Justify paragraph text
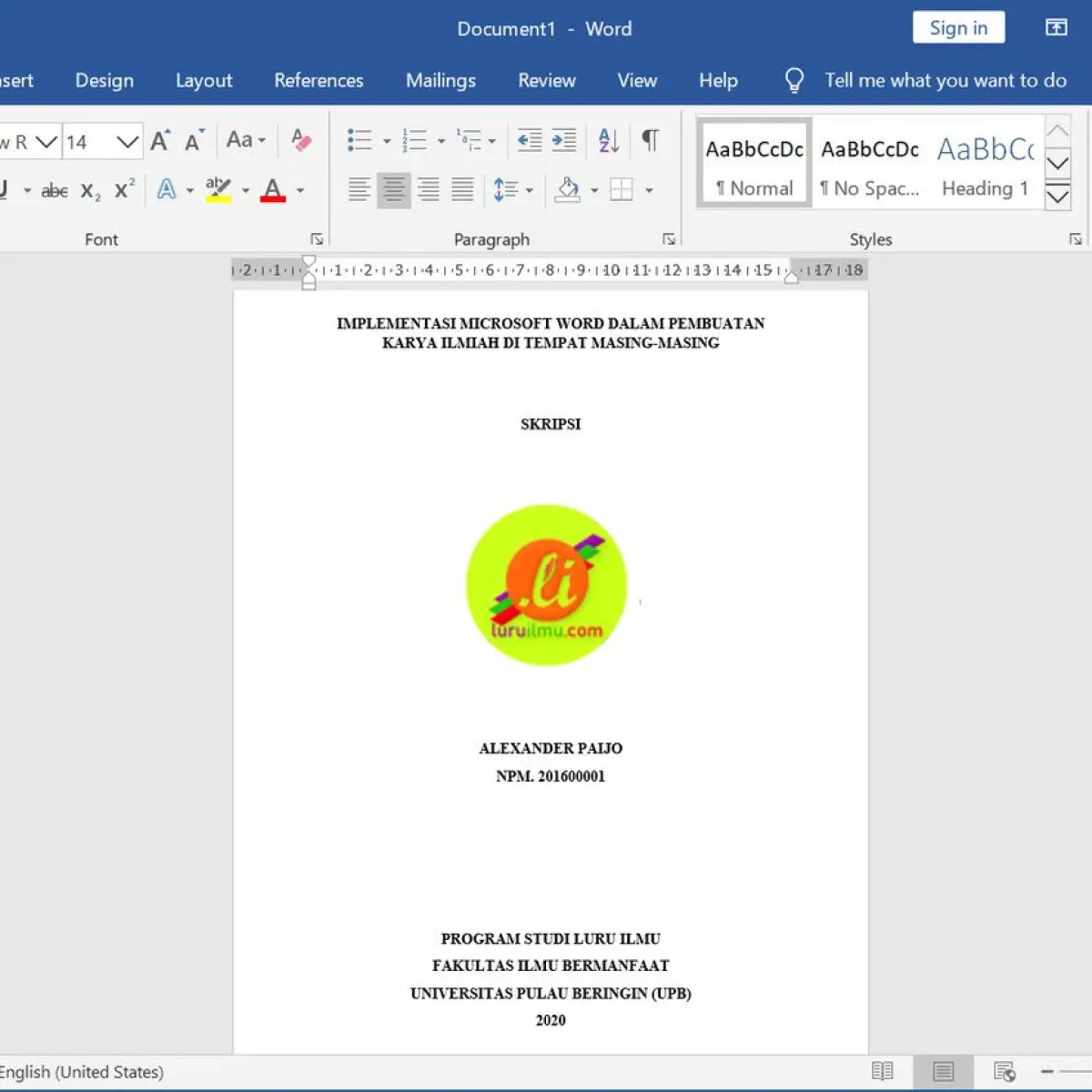Viewport: 1092px width, 1092px height. (x=462, y=190)
